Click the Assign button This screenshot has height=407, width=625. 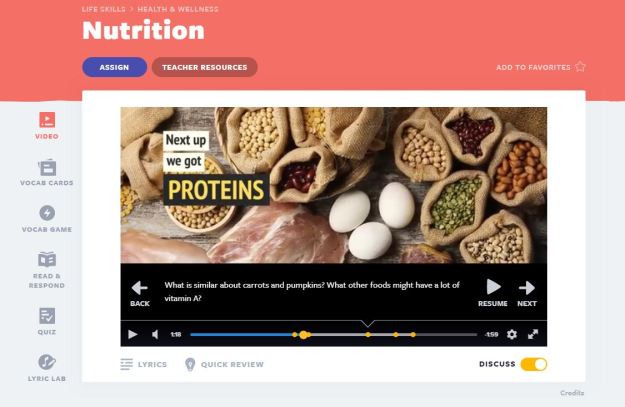click(114, 67)
